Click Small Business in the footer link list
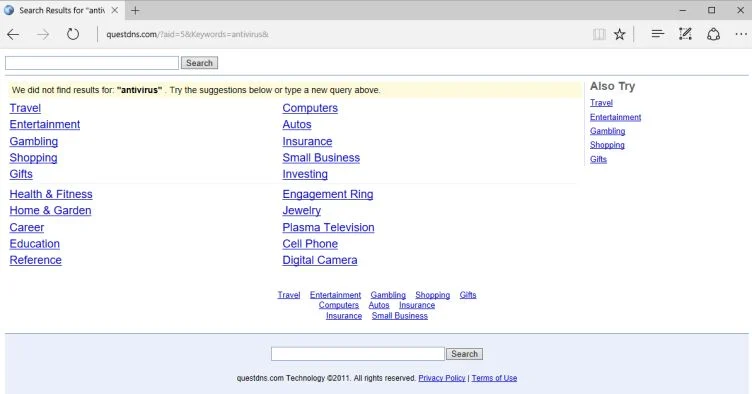The width and height of the screenshot is (752, 394). click(400, 316)
